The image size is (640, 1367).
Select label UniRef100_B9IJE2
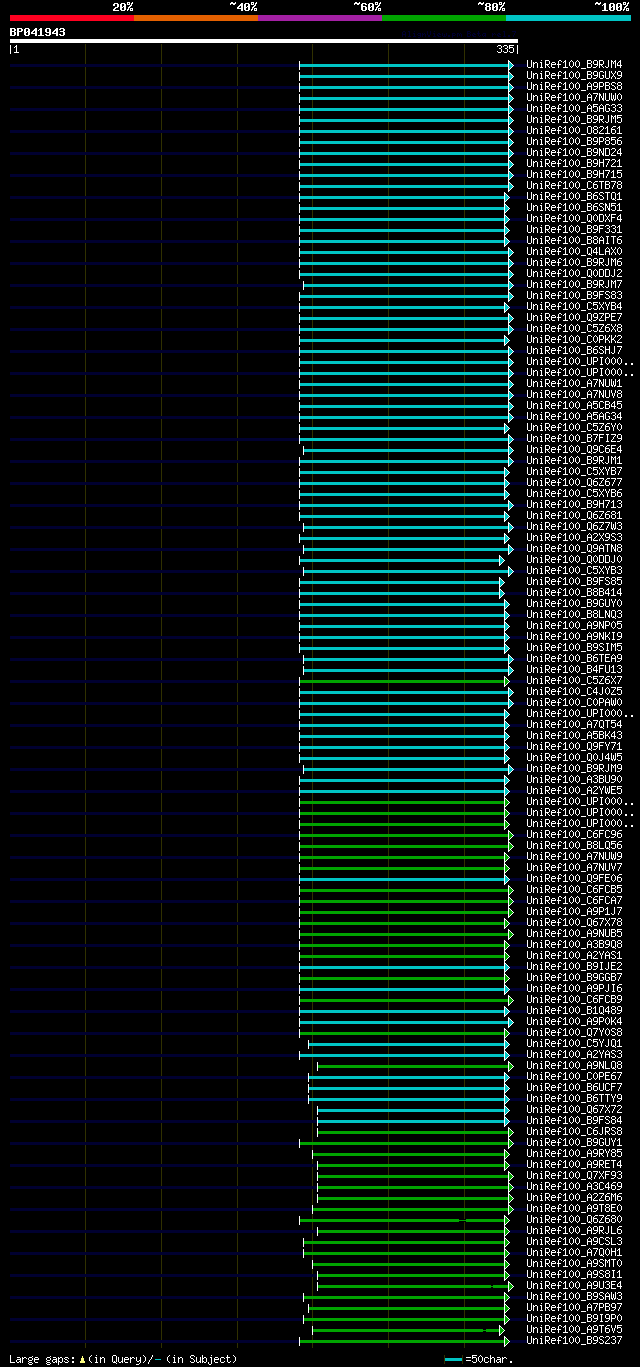574,967
